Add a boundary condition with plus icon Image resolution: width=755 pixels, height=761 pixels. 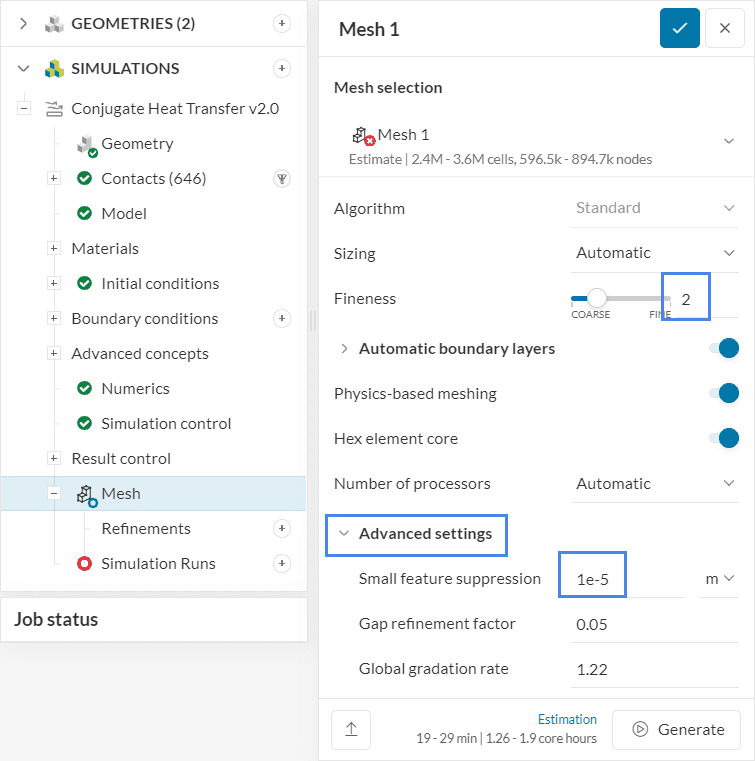[x=282, y=319]
